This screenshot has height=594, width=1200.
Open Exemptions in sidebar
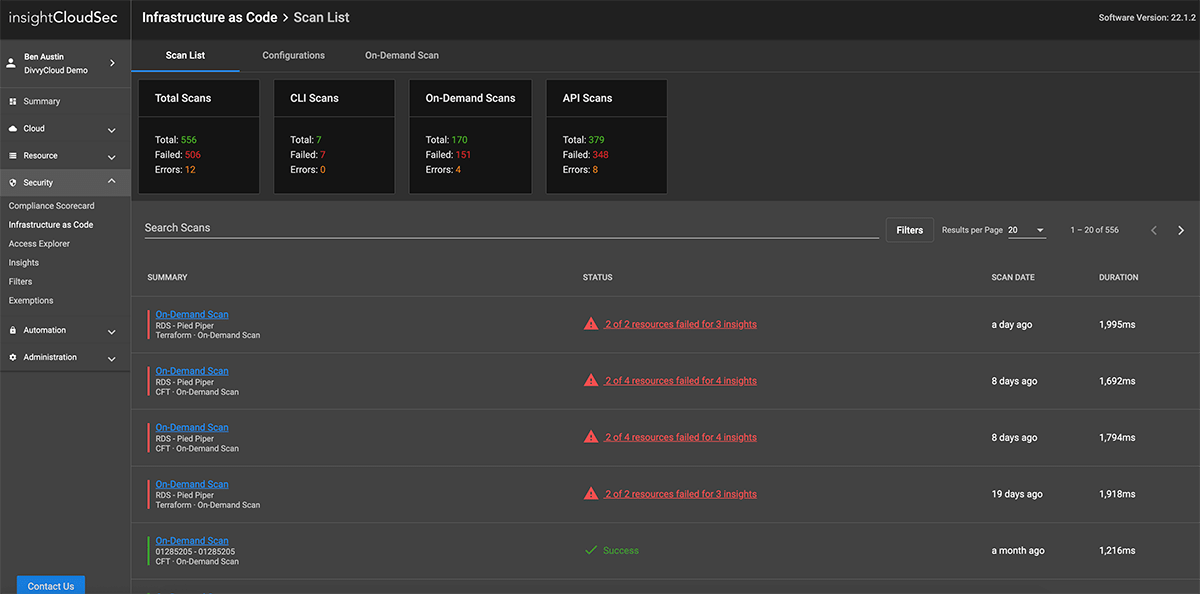click(31, 301)
